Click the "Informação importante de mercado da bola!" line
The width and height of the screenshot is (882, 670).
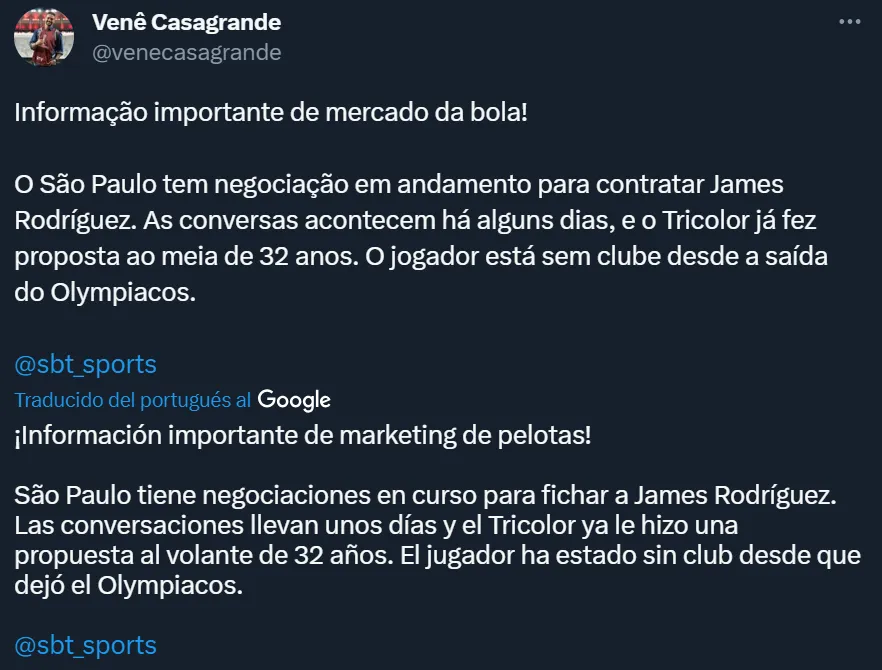click(270, 112)
